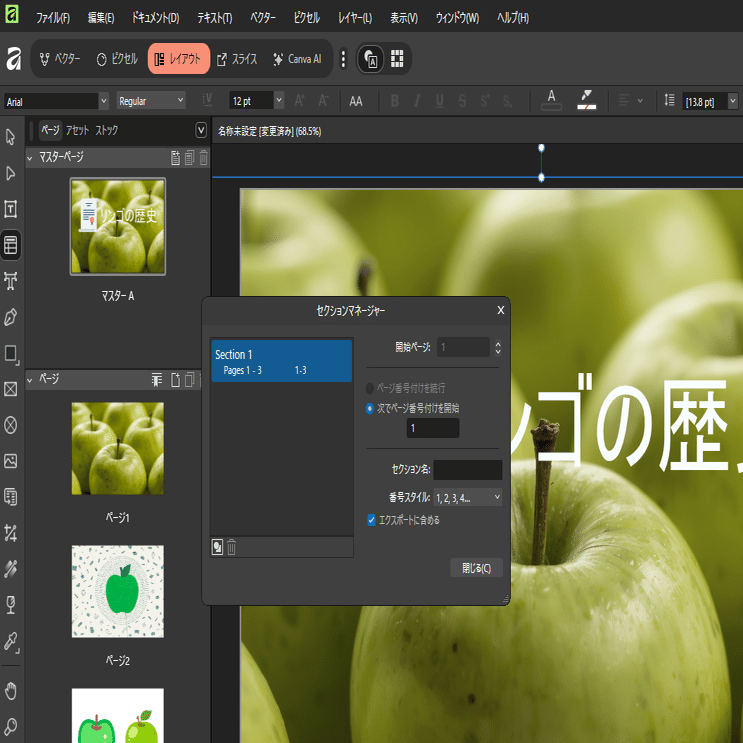Open the ヘルプ(H) menu
Screen dimensions: 743x743
point(513,18)
